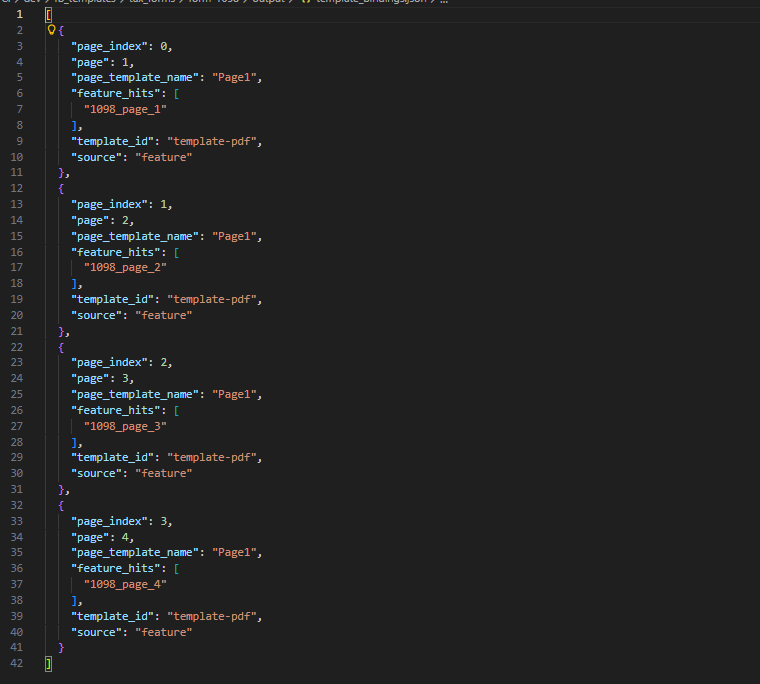The height and width of the screenshot is (684, 760).
Task: Click the "page_index" key on line 3
Action: (x=110, y=47)
